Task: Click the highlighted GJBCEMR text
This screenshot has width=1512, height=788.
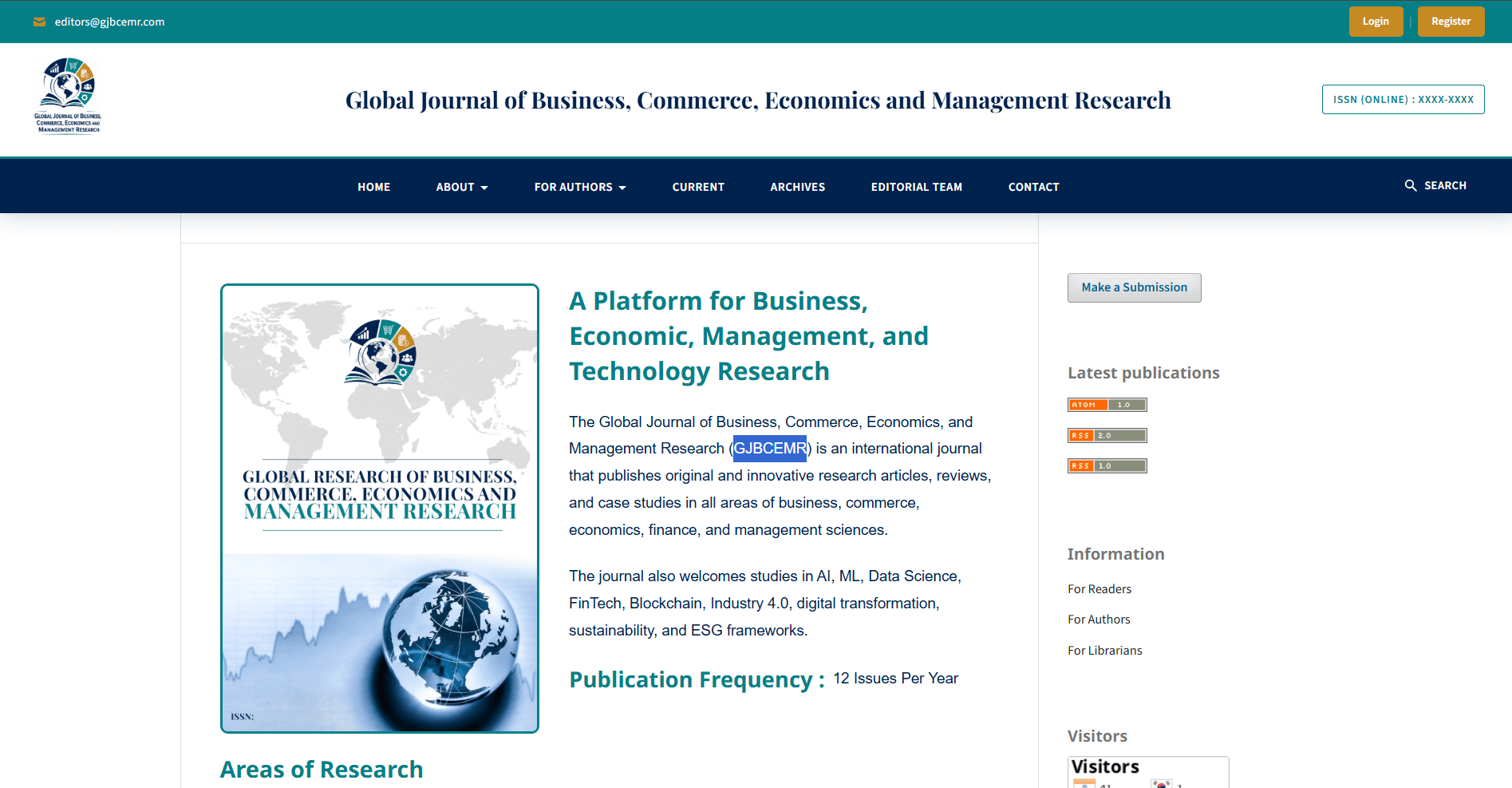Action: [770, 449]
